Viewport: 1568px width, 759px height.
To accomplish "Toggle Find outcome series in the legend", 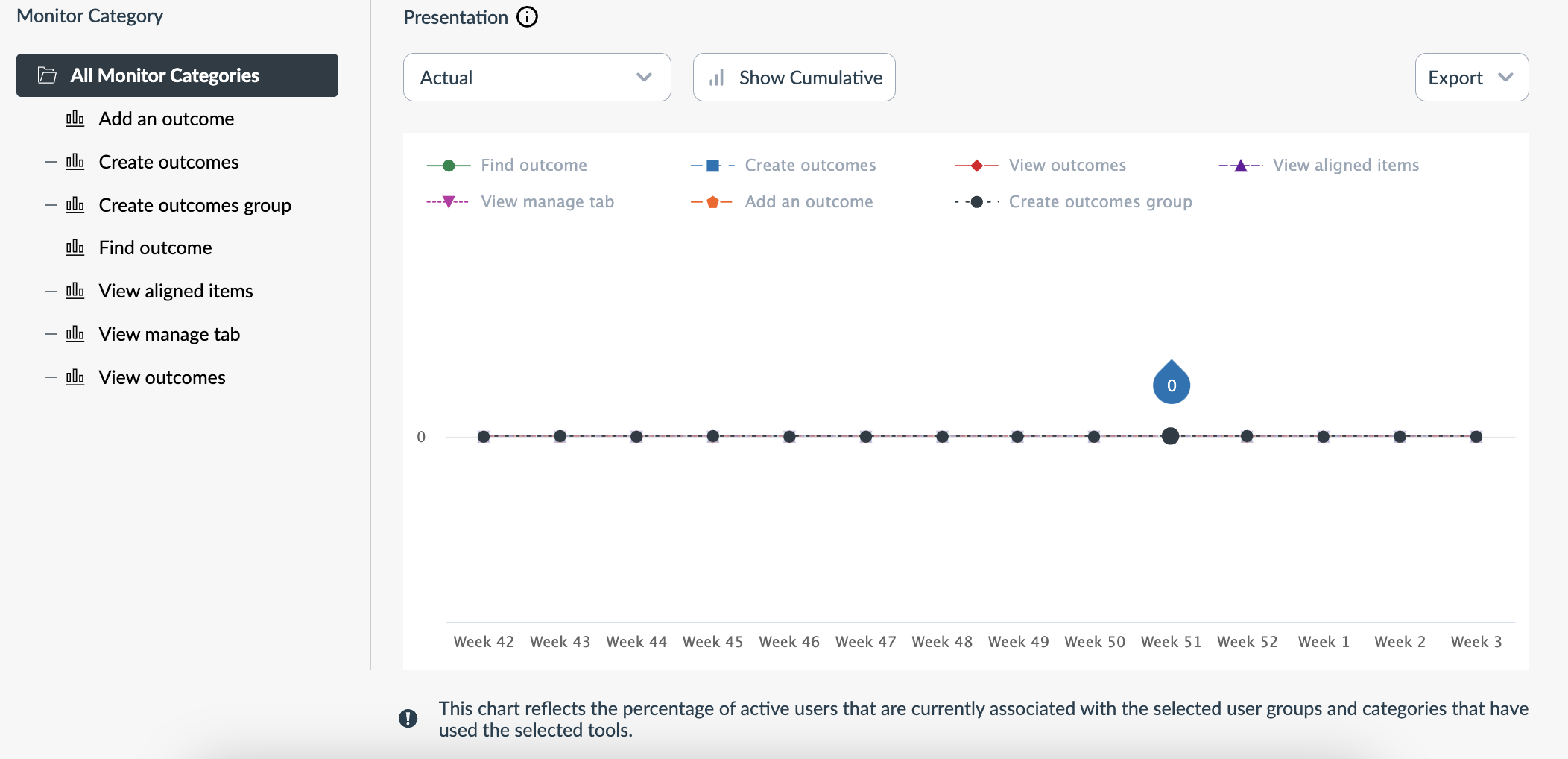I will (533, 165).
